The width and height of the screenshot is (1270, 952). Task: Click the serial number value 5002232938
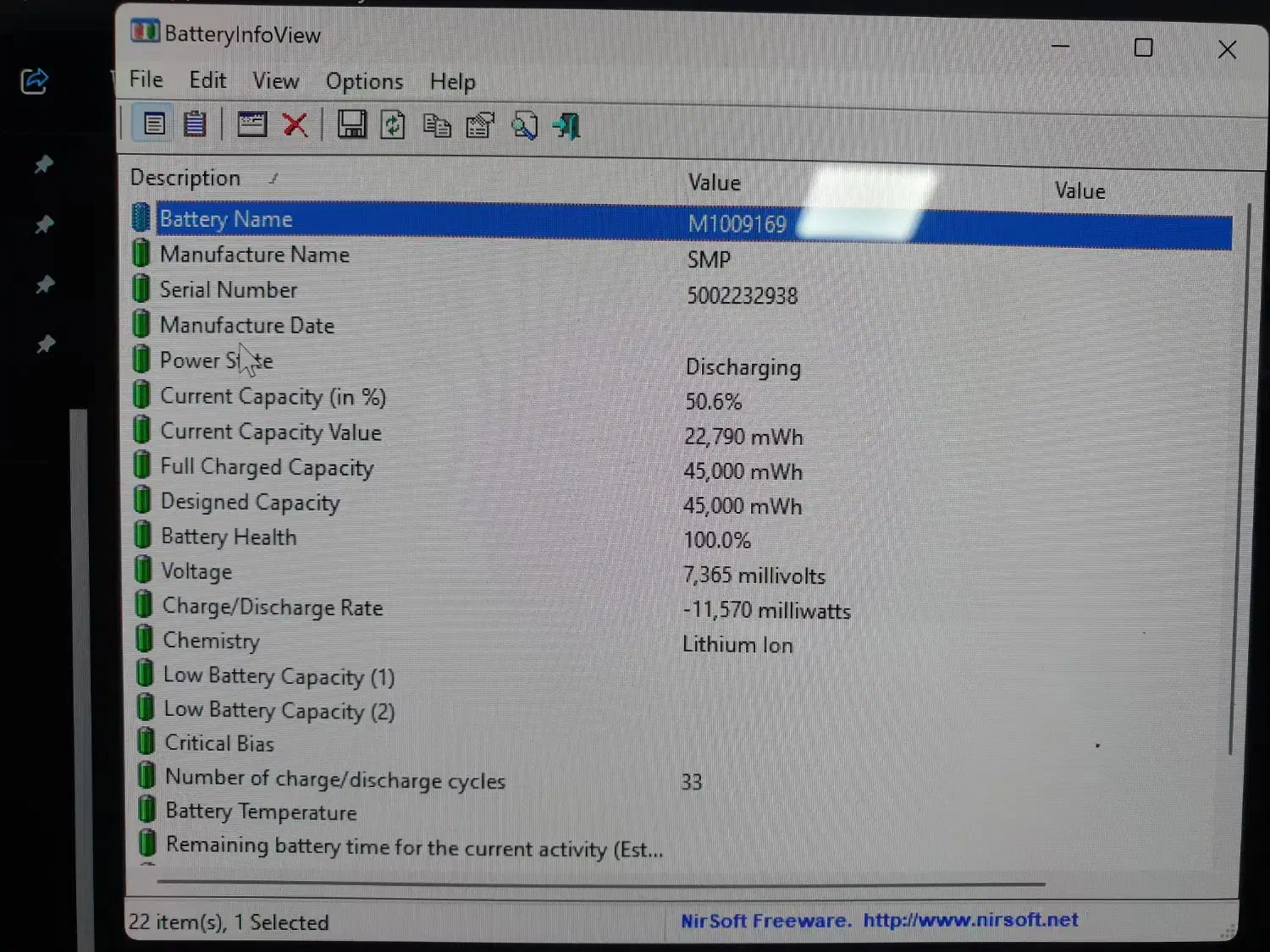click(x=743, y=295)
